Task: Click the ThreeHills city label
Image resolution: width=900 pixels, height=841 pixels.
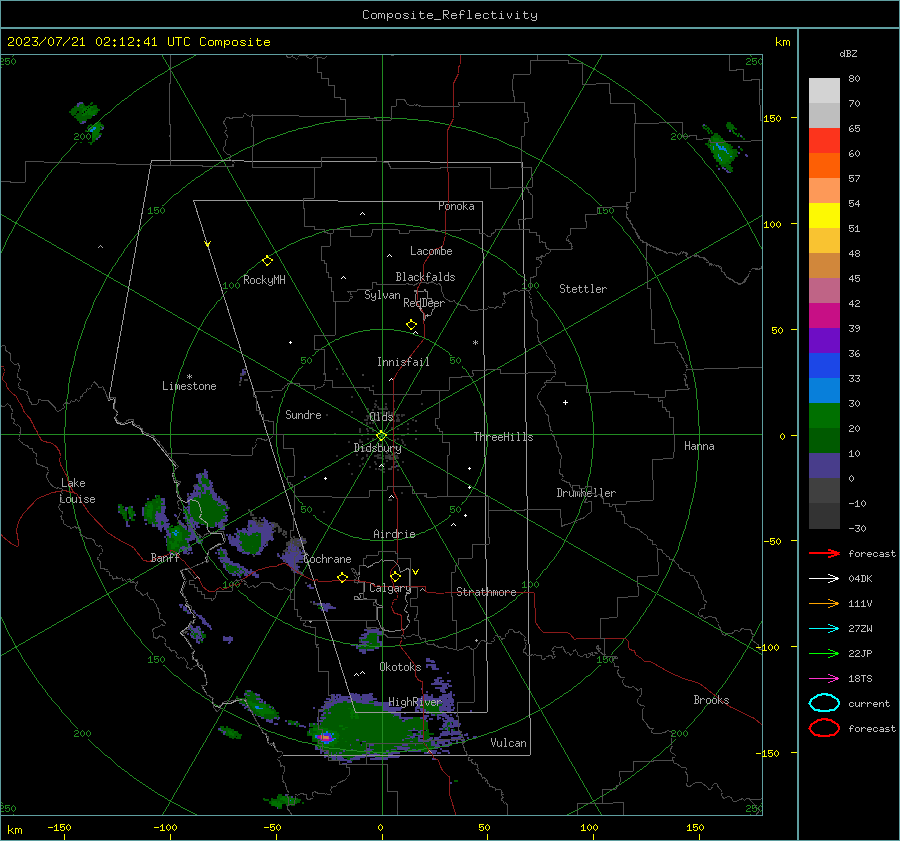Action: tap(503, 437)
